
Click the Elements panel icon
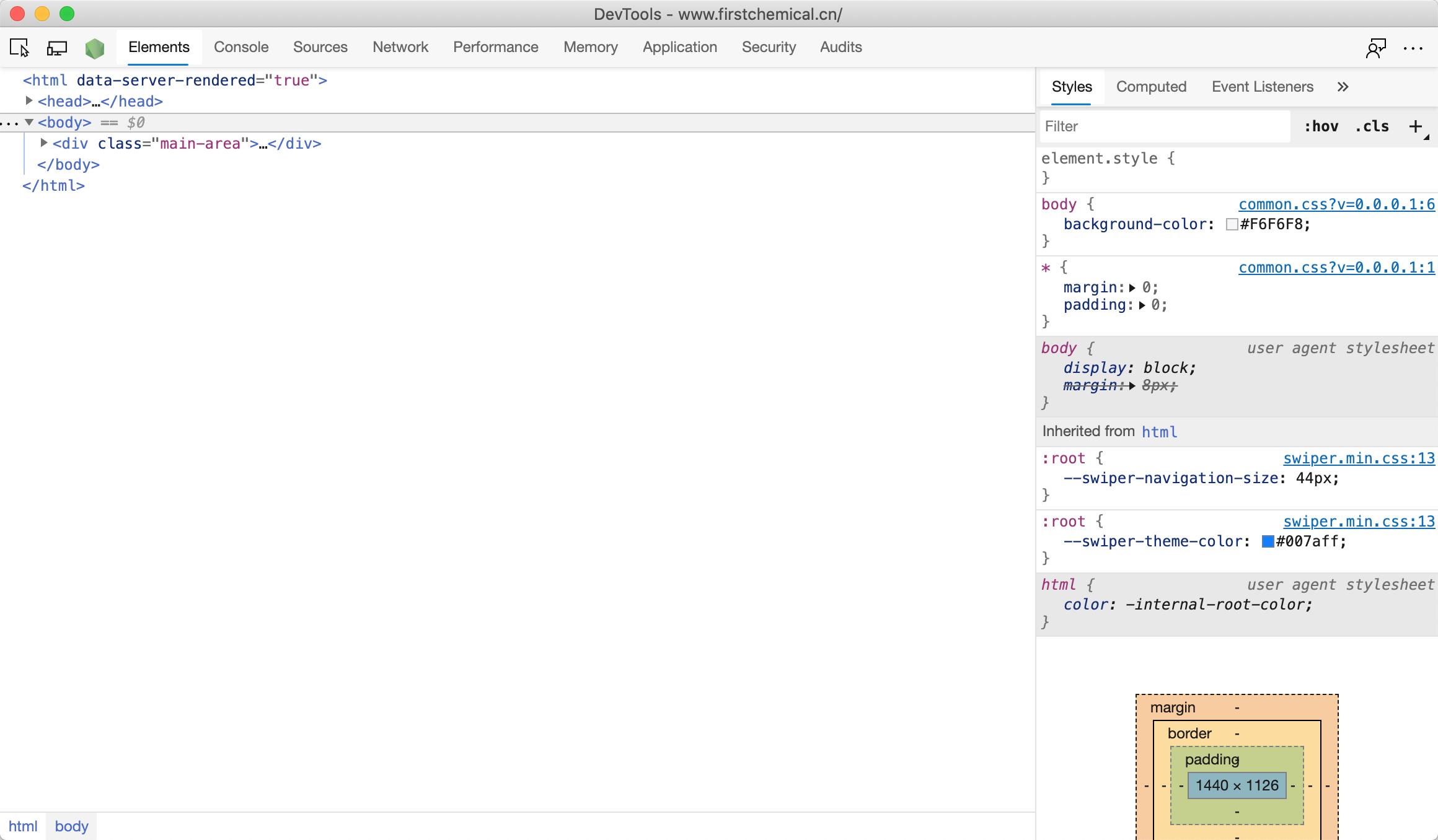[x=159, y=47]
